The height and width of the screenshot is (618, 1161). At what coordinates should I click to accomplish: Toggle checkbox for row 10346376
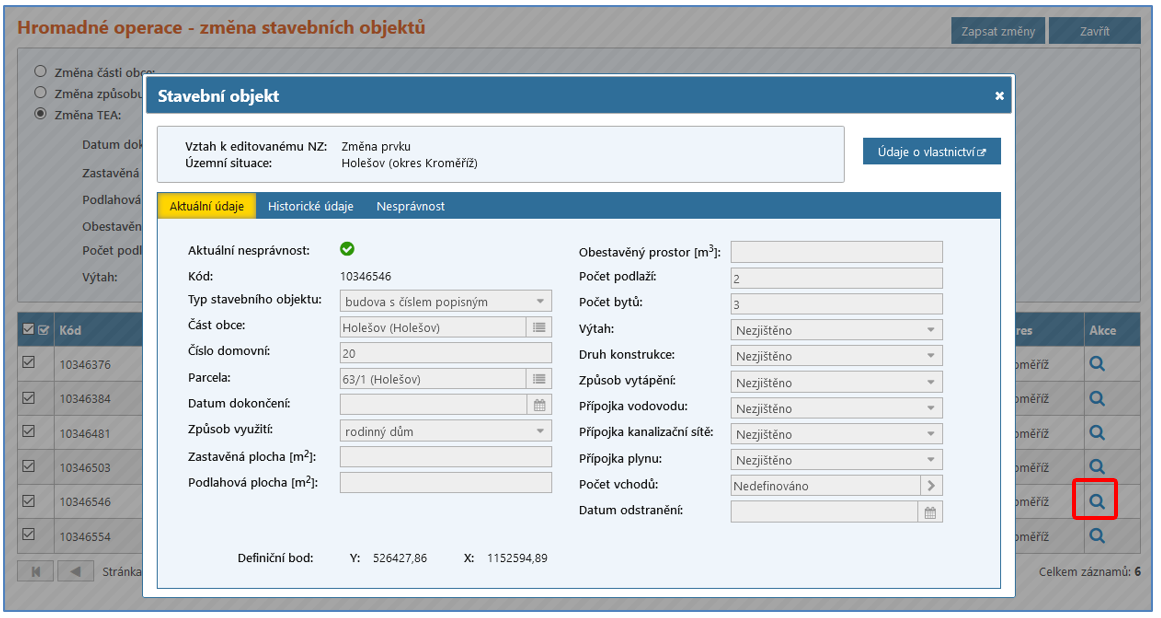pos(29,365)
